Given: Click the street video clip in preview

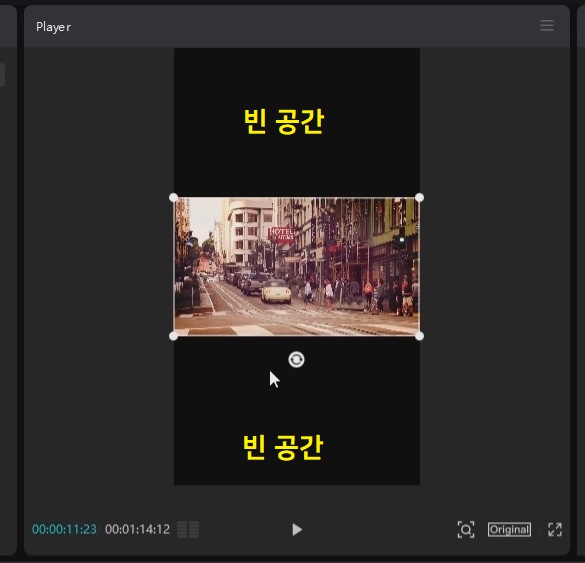Looking at the screenshot, I should tap(297, 267).
